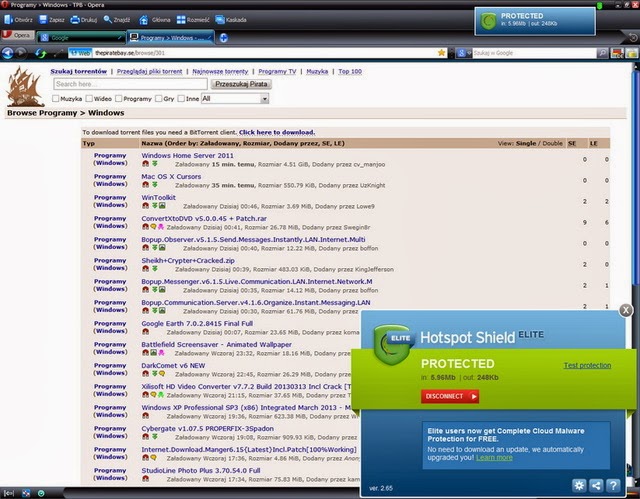The image size is (640, 499).
Task: Check the Programy checkbox
Action: click(118, 98)
